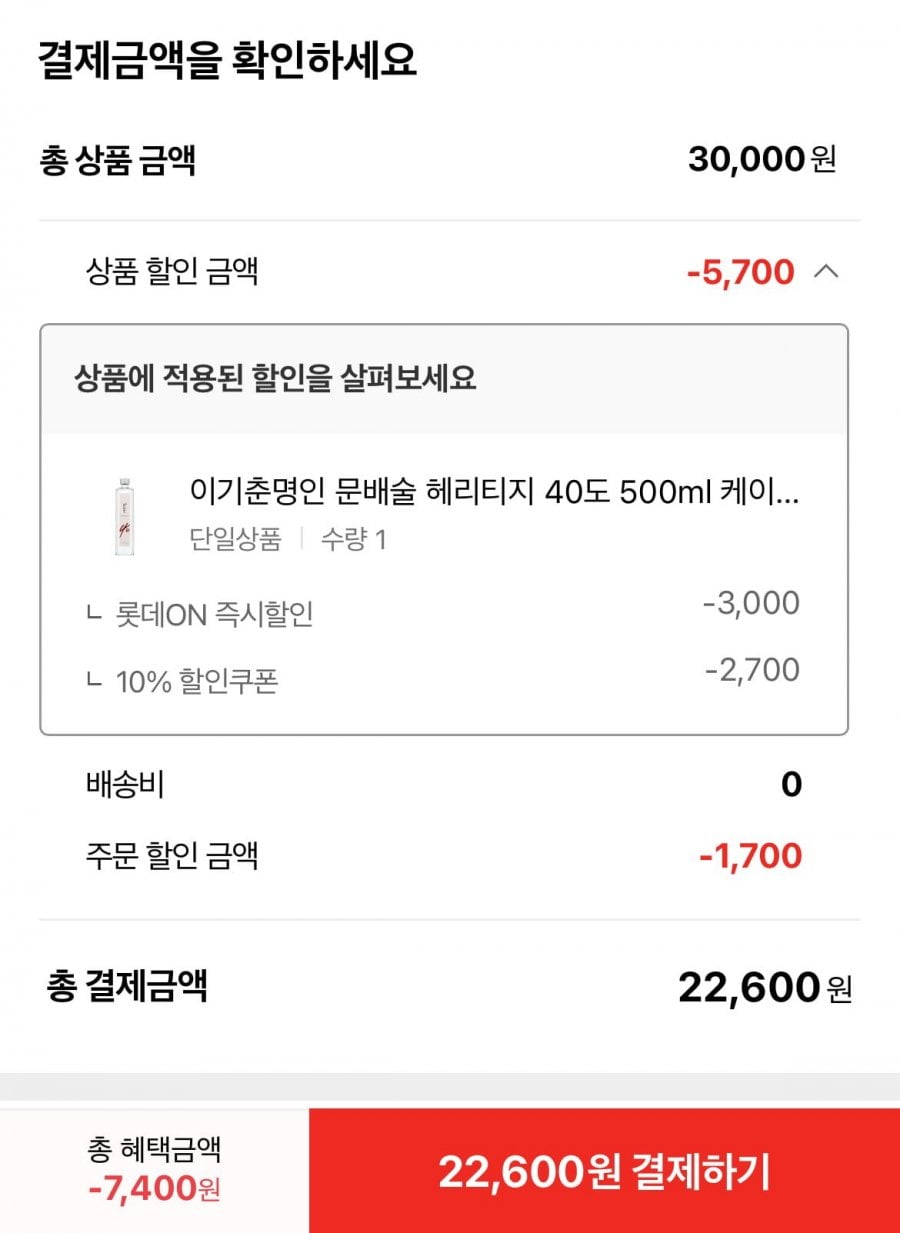Tap the -5,700 product discount amount

click(741, 271)
